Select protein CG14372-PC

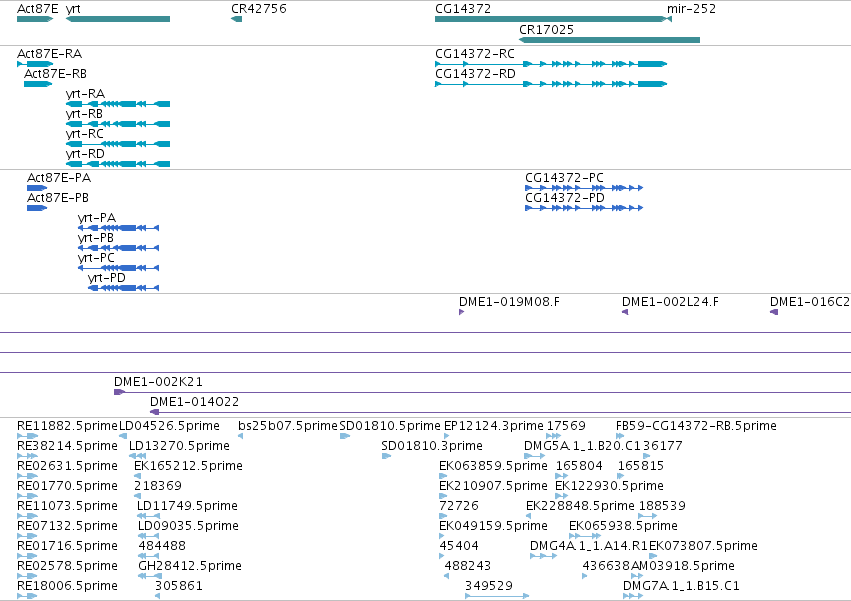pos(584,188)
